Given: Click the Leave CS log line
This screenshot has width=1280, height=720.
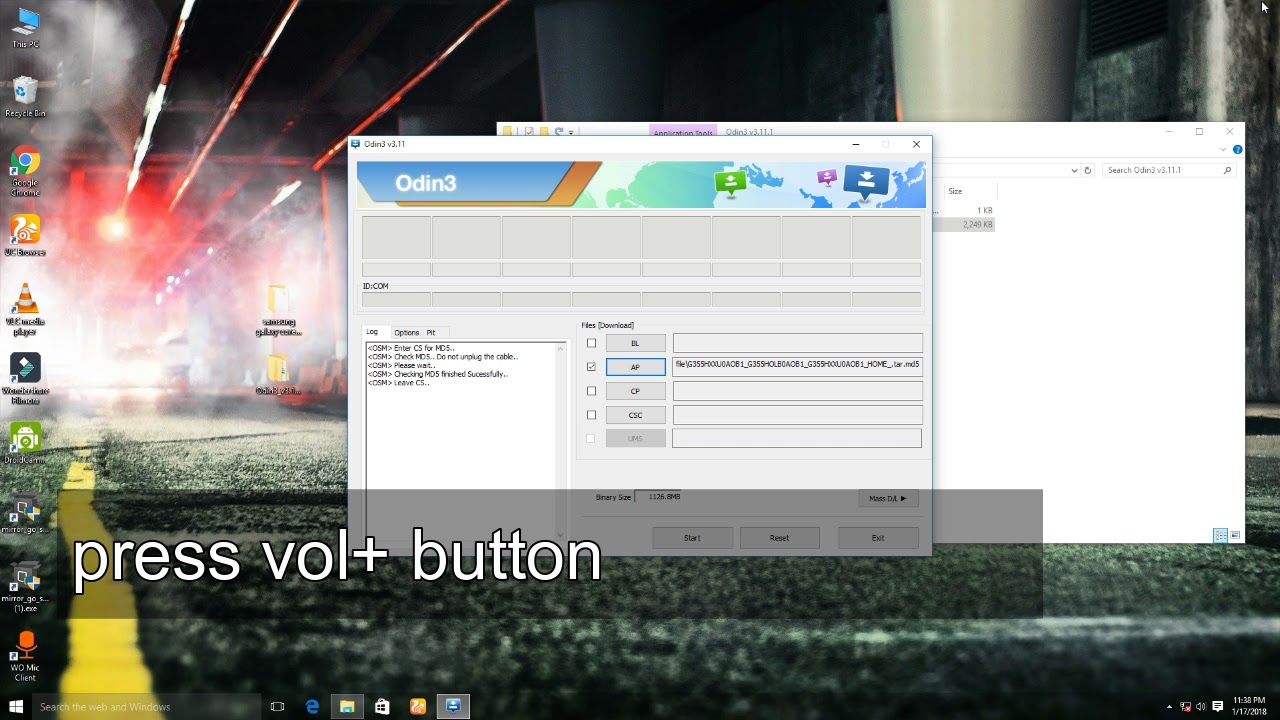Looking at the screenshot, I should coord(398,383).
